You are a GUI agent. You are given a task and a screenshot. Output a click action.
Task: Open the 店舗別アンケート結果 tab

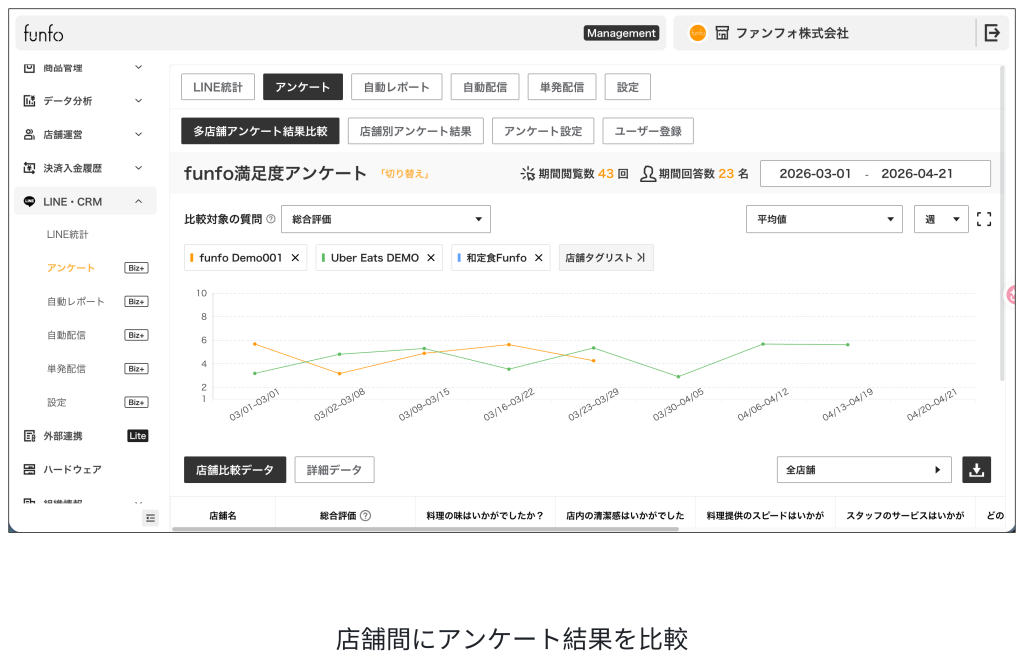[x=415, y=131]
